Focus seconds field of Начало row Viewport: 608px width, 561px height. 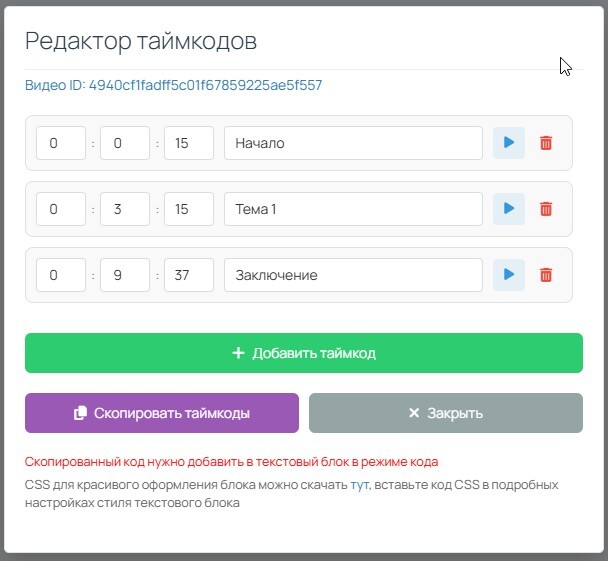point(189,143)
